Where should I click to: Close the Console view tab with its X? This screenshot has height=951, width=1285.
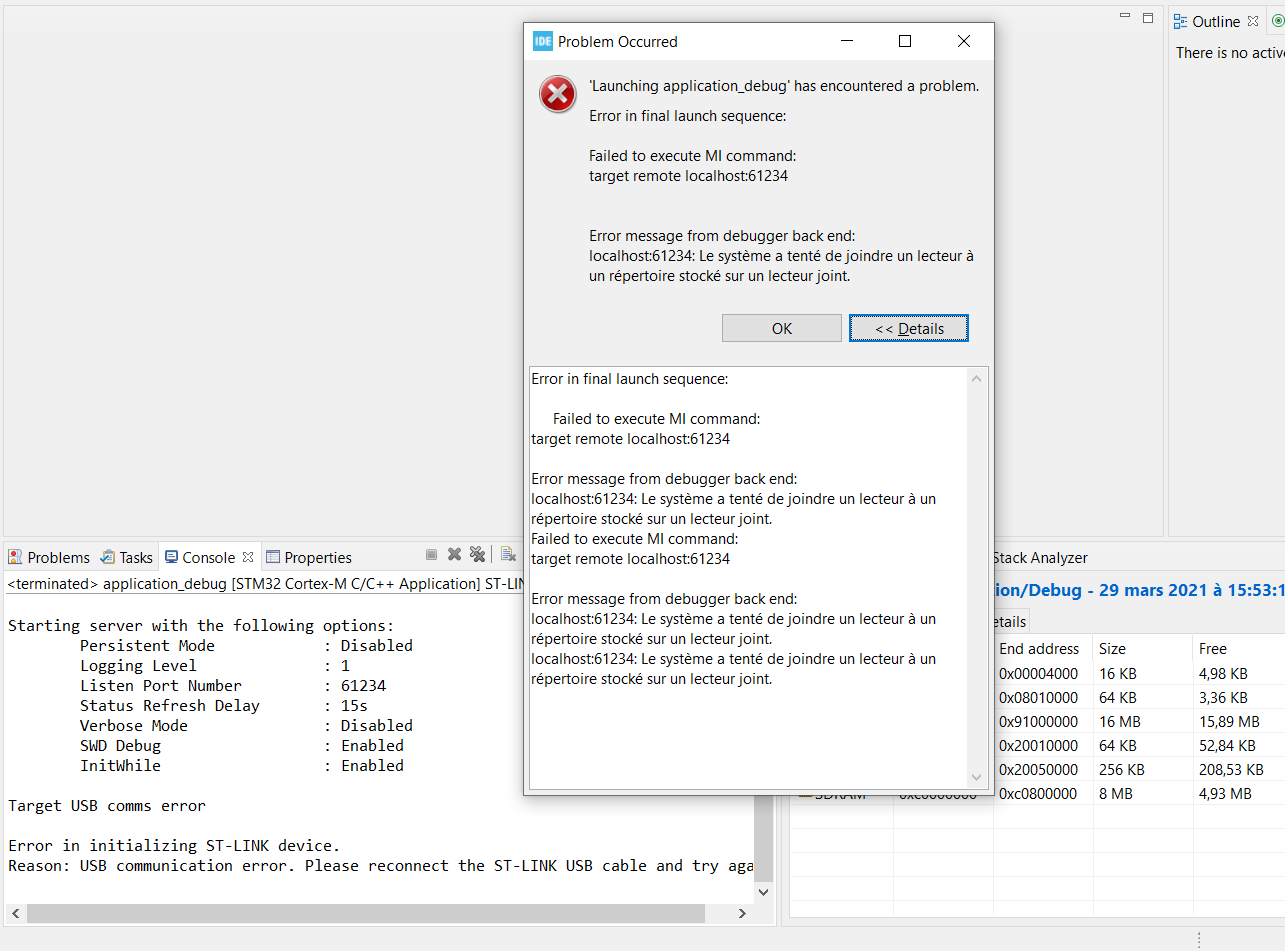tap(248, 557)
